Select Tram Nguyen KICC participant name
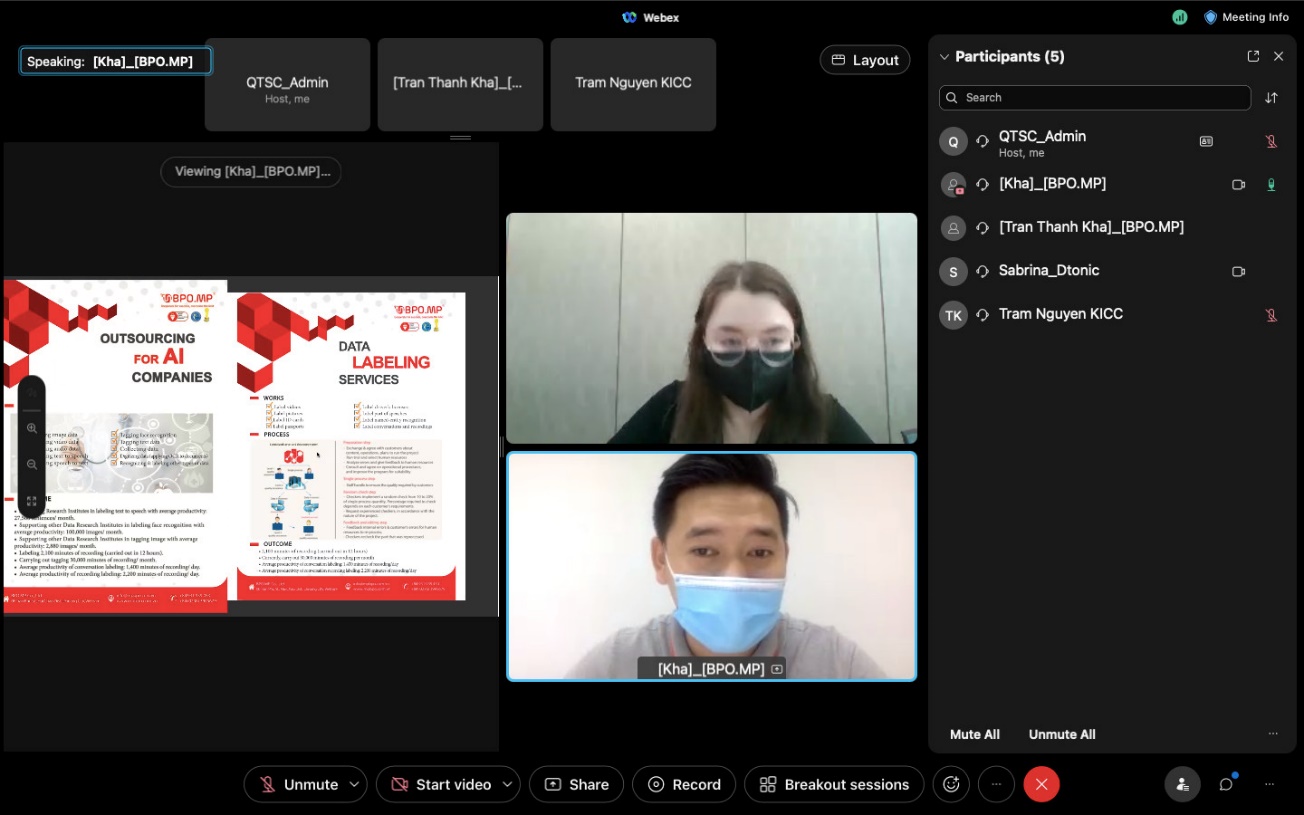This screenshot has width=1304, height=815. tap(1061, 314)
